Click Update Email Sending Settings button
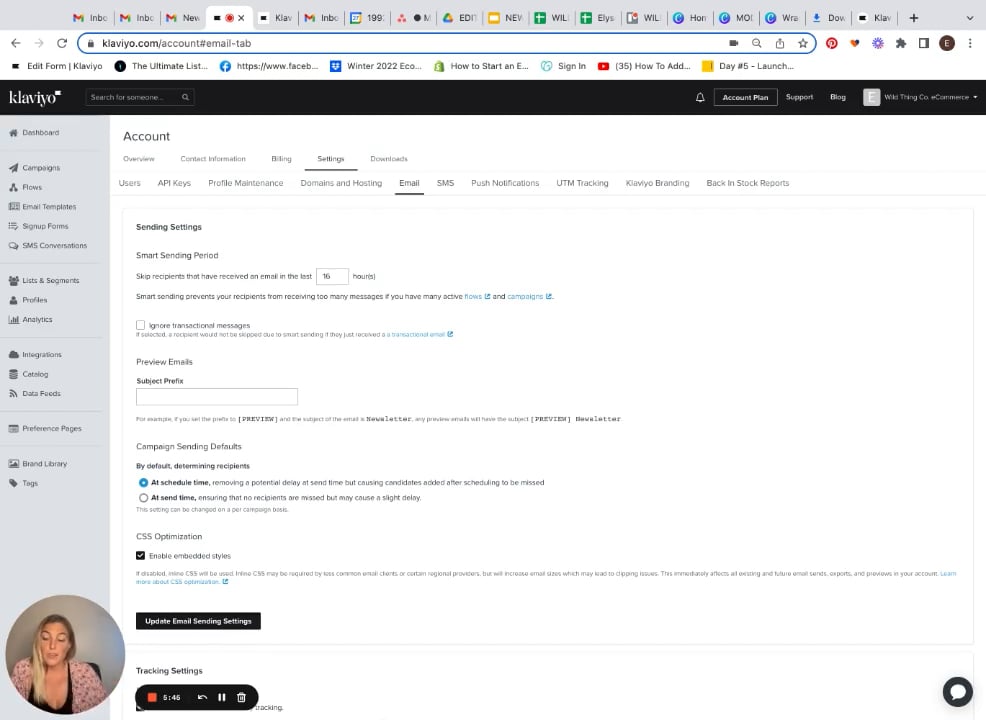Image resolution: width=986 pixels, height=720 pixels. [x=198, y=621]
